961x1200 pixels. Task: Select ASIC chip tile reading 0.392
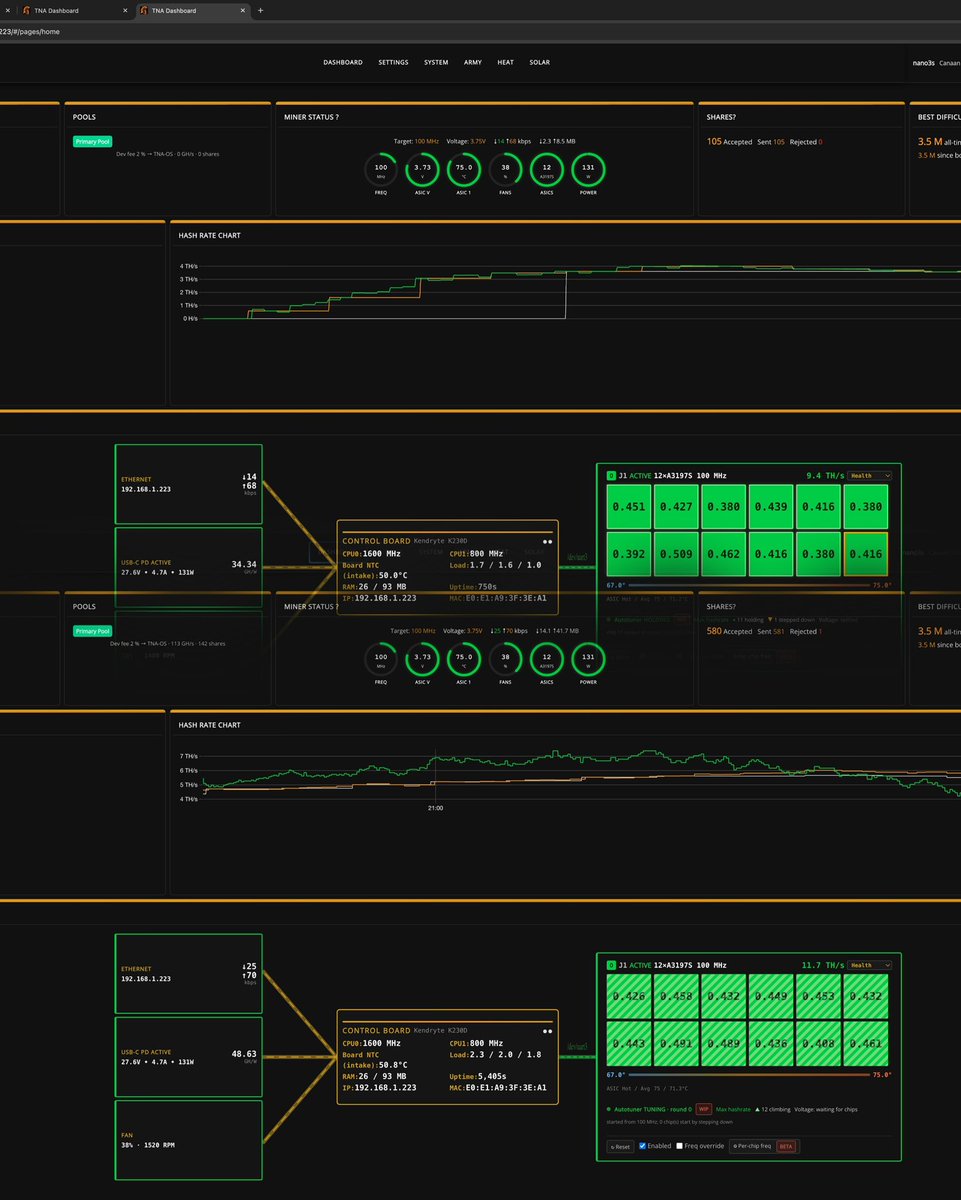[x=629, y=554]
